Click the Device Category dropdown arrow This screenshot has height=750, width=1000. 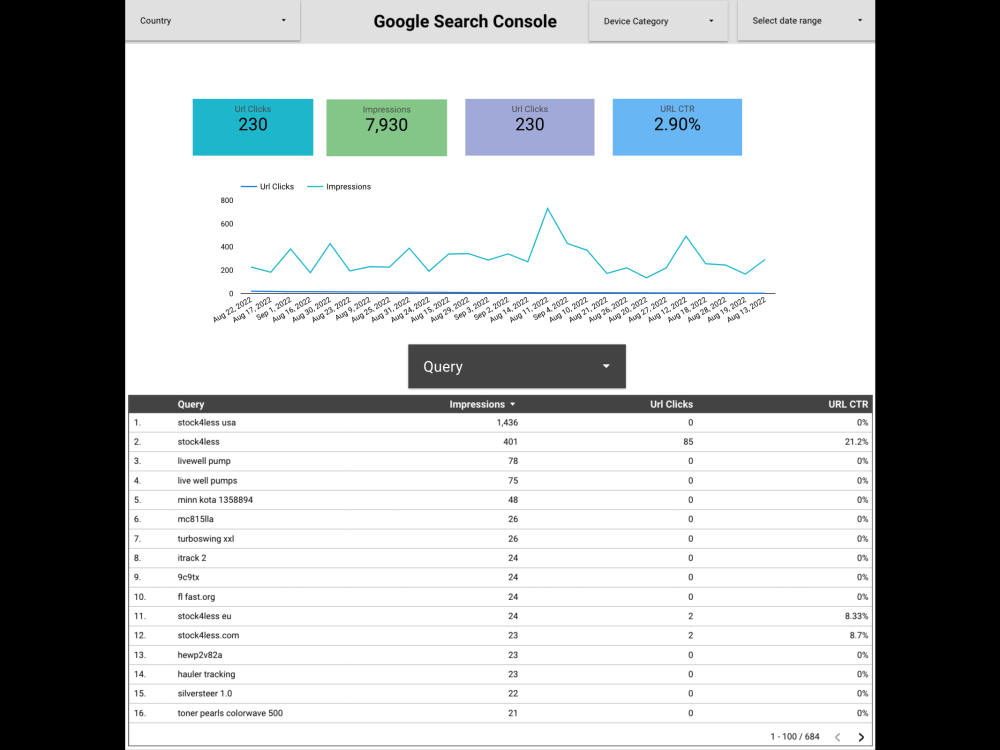713,20
